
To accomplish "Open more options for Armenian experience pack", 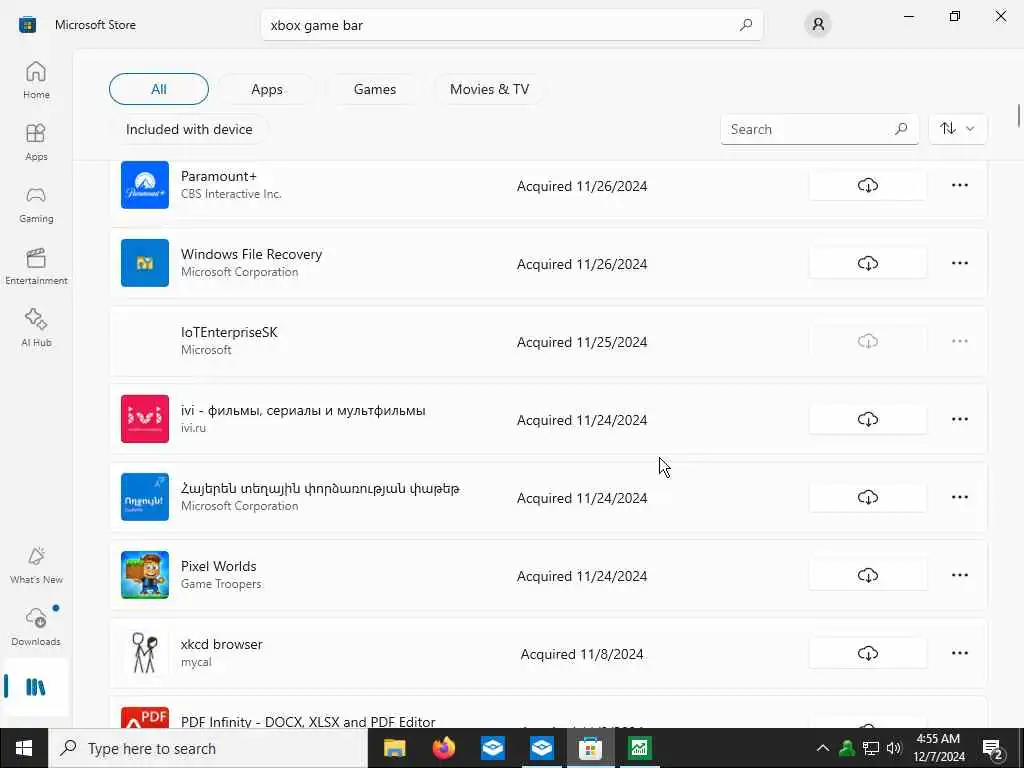I will pyautogui.click(x=959, y=497).
